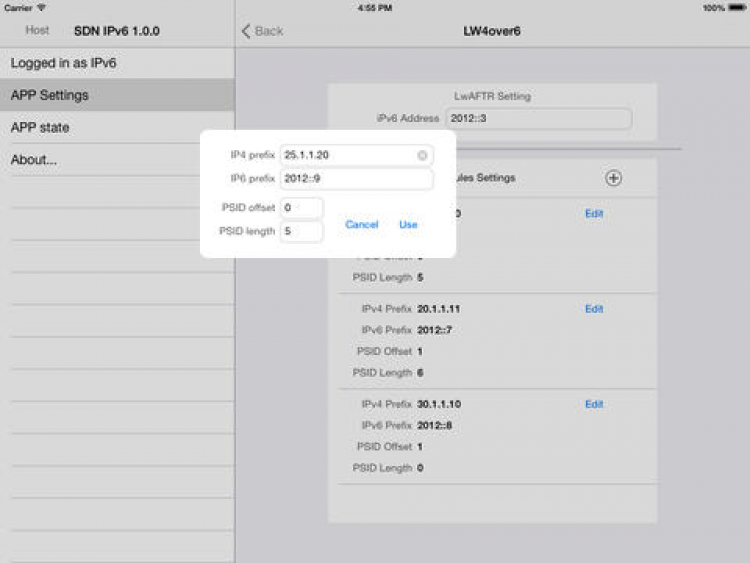Tap the Host button in sidebar header
750x563 pixels.
point(37,30)
